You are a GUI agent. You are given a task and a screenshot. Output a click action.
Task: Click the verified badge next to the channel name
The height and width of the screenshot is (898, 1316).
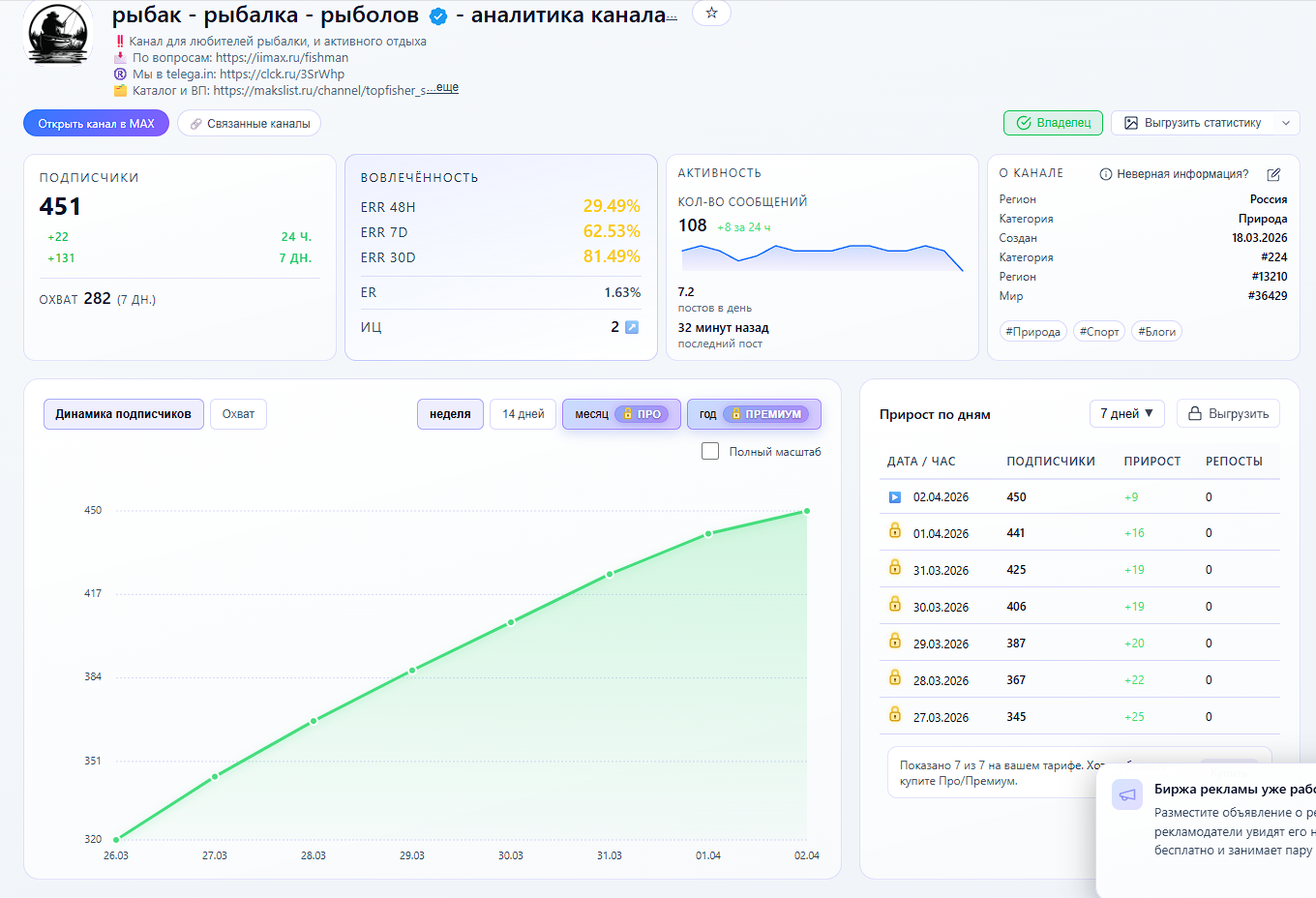[438, 16]
